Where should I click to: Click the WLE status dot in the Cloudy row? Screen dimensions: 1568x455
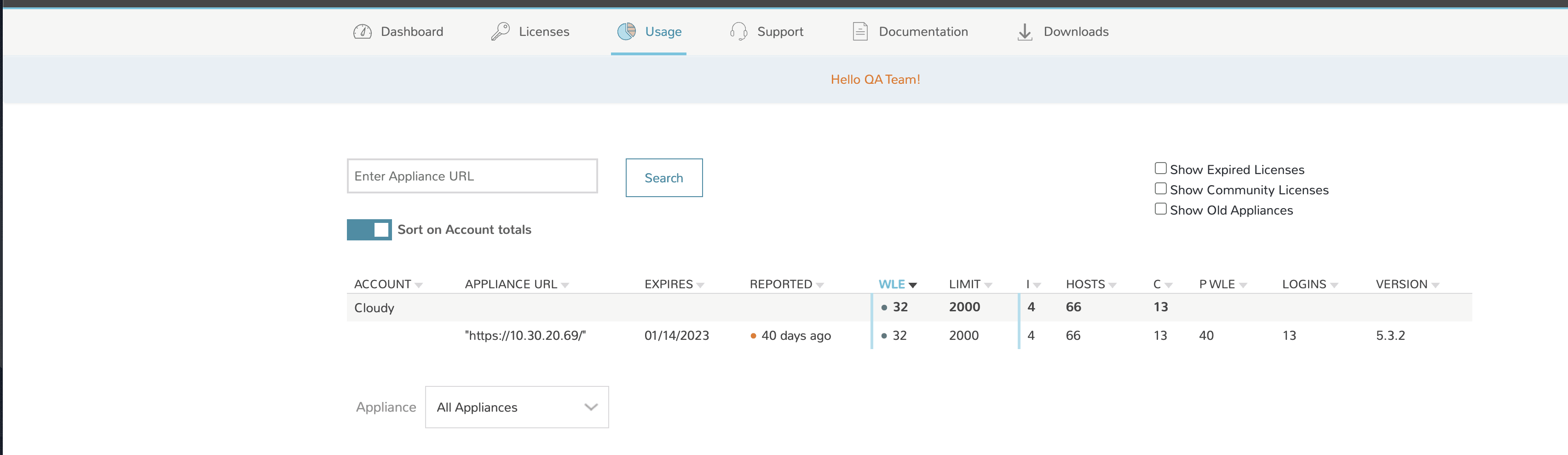pos(884,308)
